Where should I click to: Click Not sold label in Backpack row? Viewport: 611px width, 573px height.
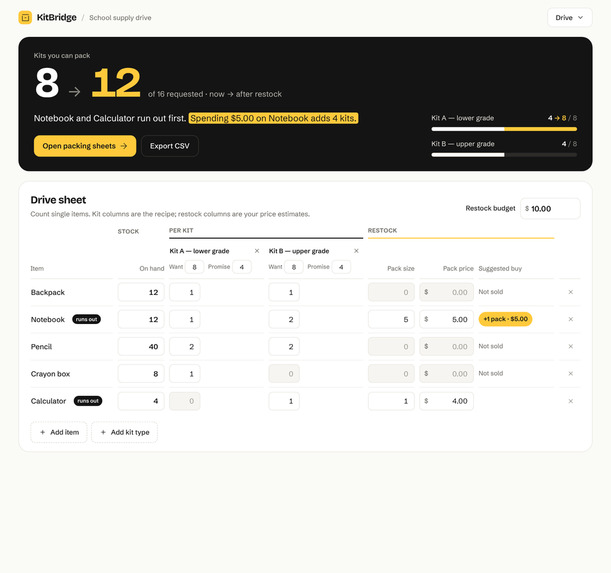coord(491,292)
